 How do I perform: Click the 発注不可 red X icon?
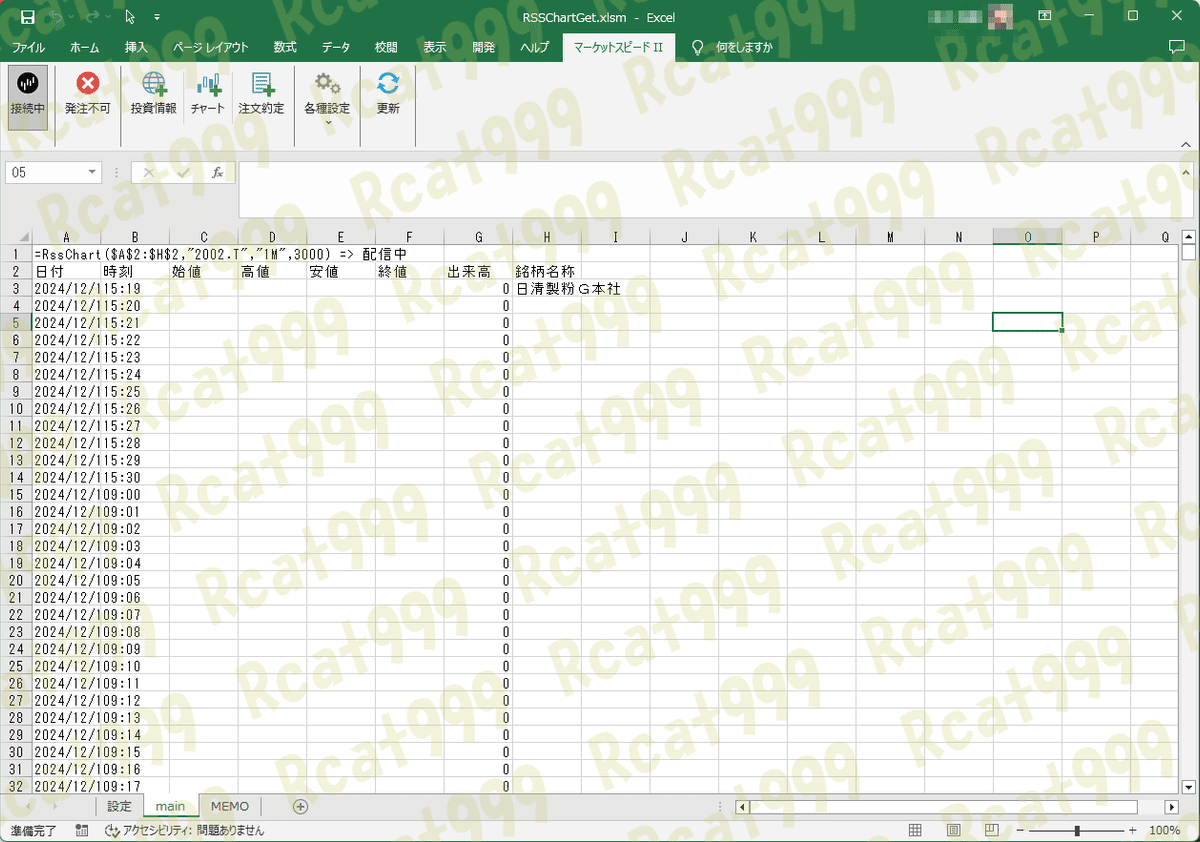coord(88,84)
